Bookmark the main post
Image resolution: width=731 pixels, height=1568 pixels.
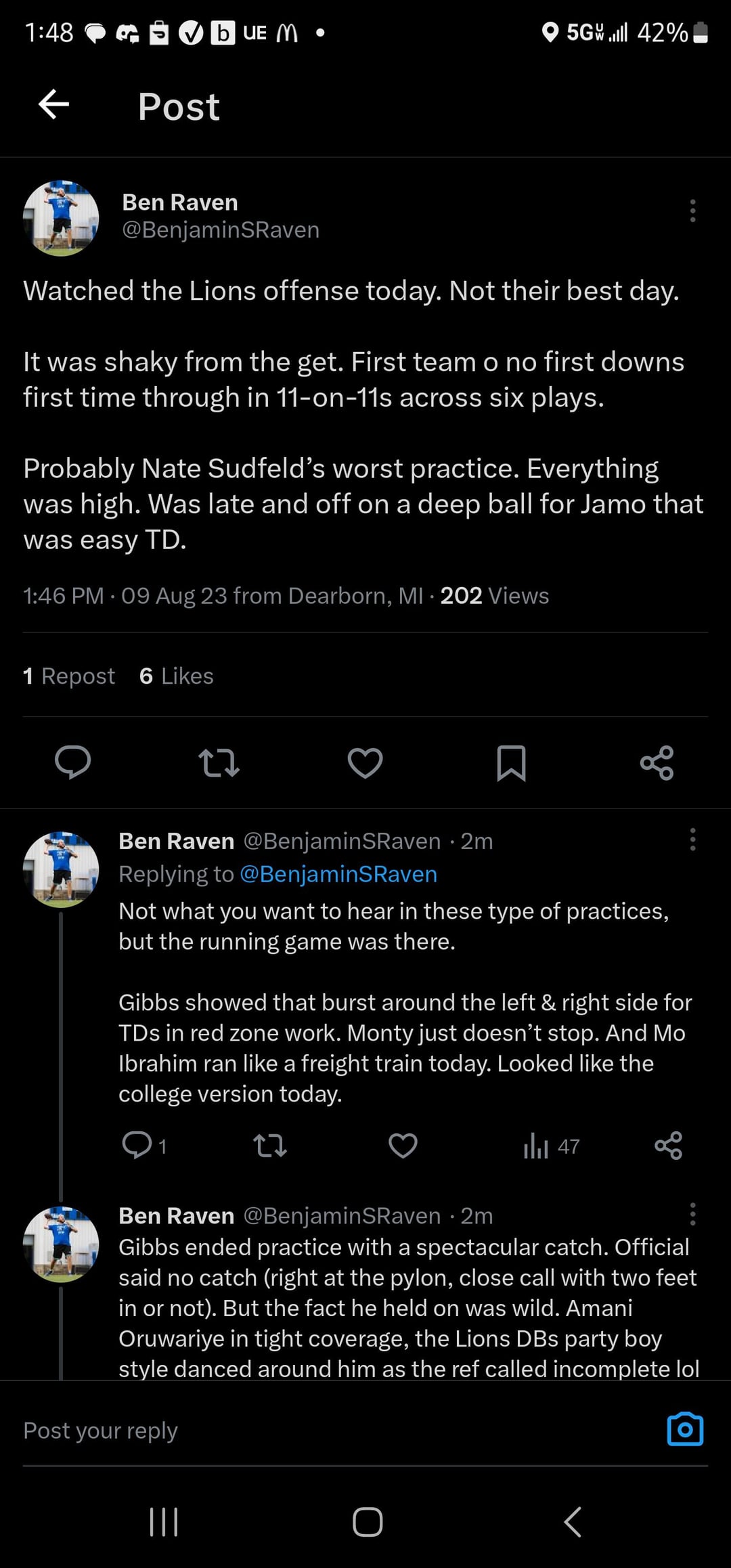(511, 763)
